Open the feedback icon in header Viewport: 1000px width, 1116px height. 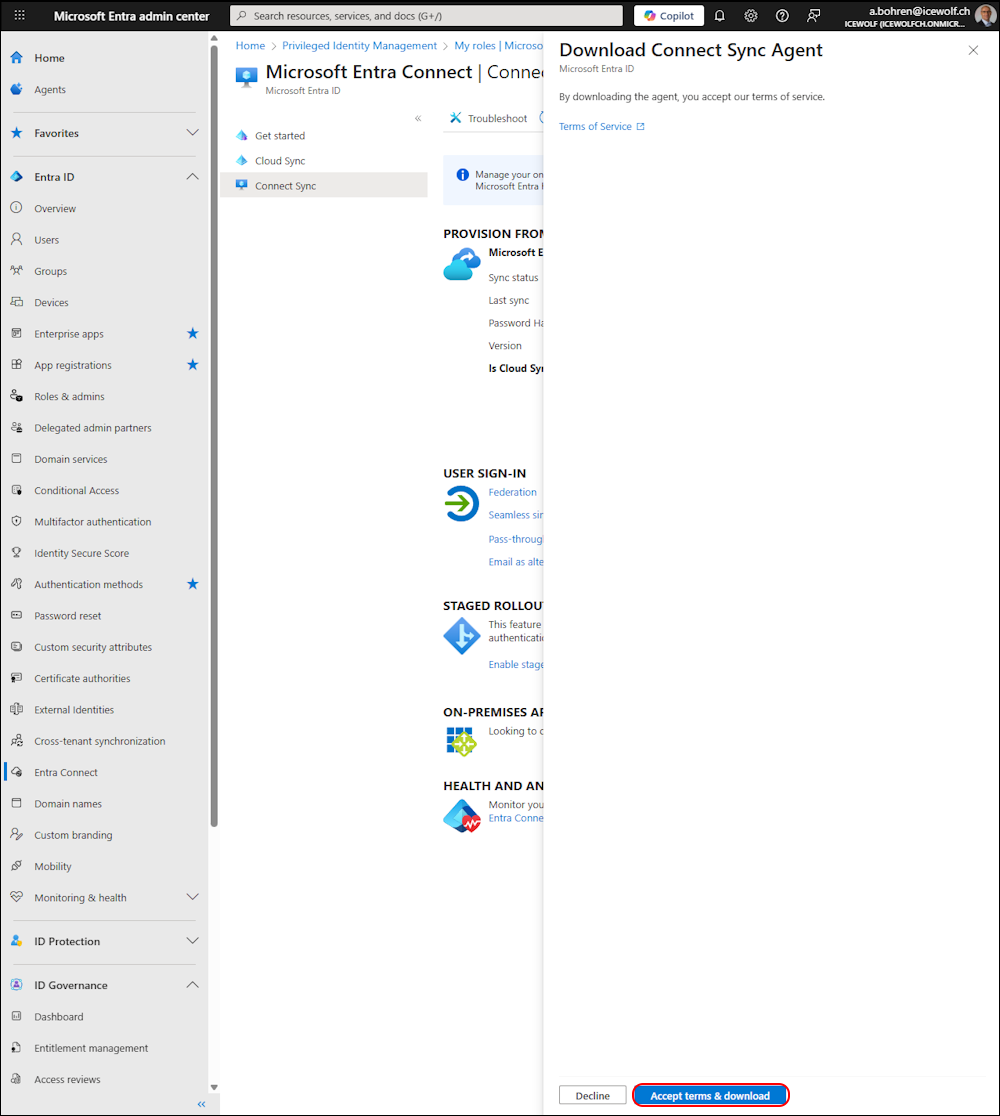pyautogui.click(x=814, y=16)
